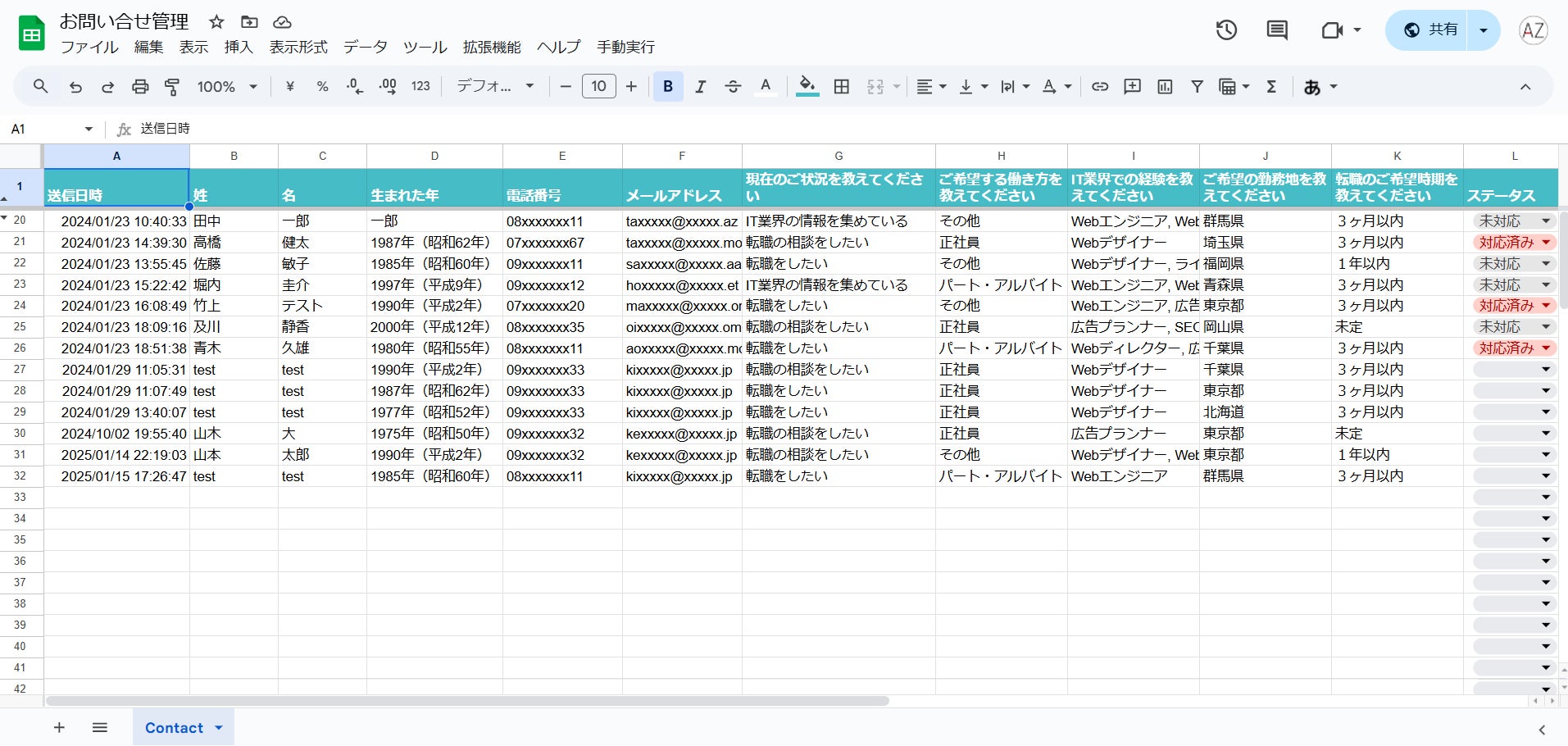
Task: Toggle italic formatting
Action: [x=700, y=86]
